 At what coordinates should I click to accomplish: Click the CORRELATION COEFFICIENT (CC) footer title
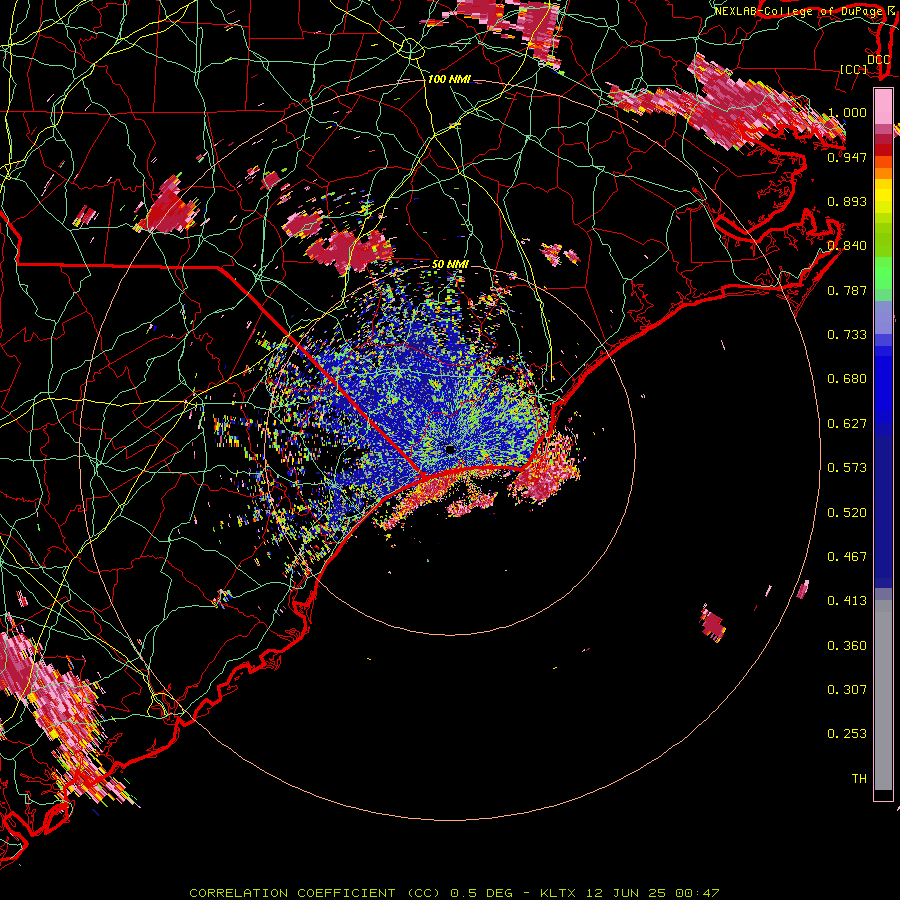coord(314,893)
